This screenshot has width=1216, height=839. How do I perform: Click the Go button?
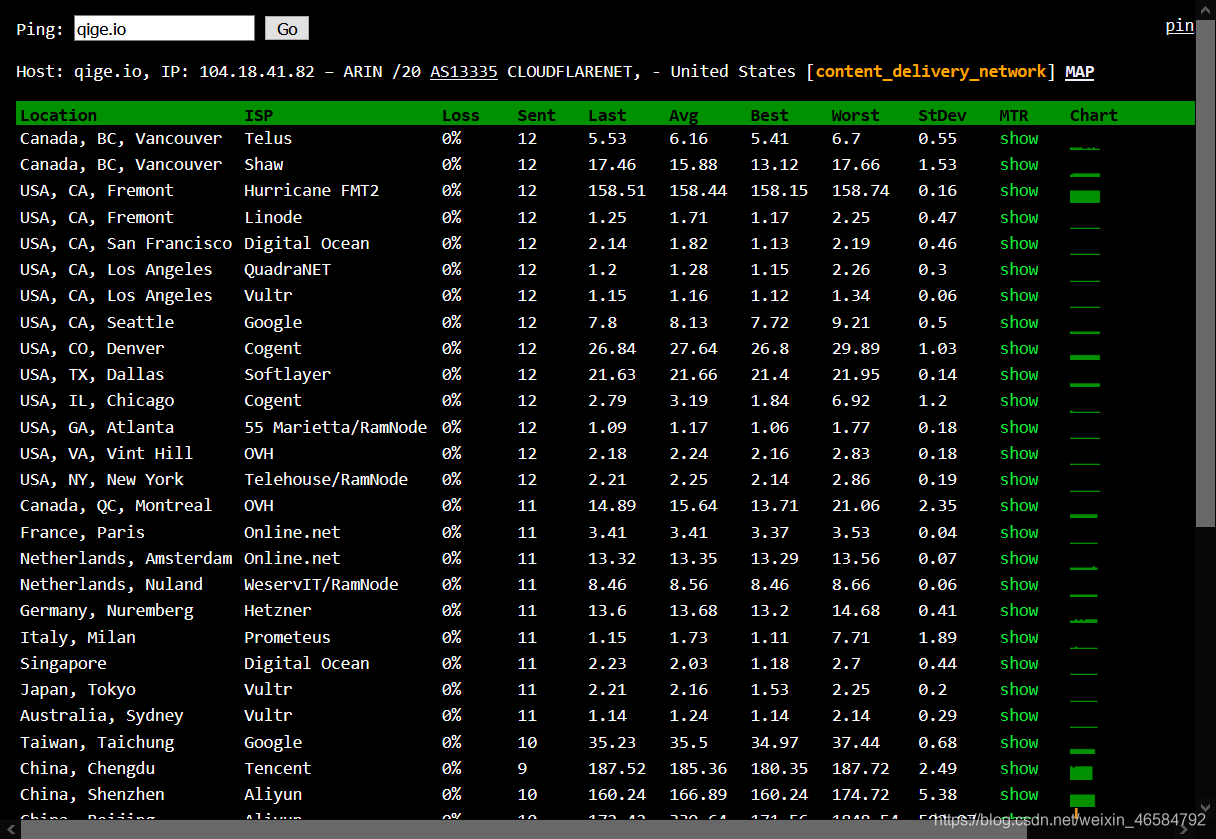[x=287, y=29]
